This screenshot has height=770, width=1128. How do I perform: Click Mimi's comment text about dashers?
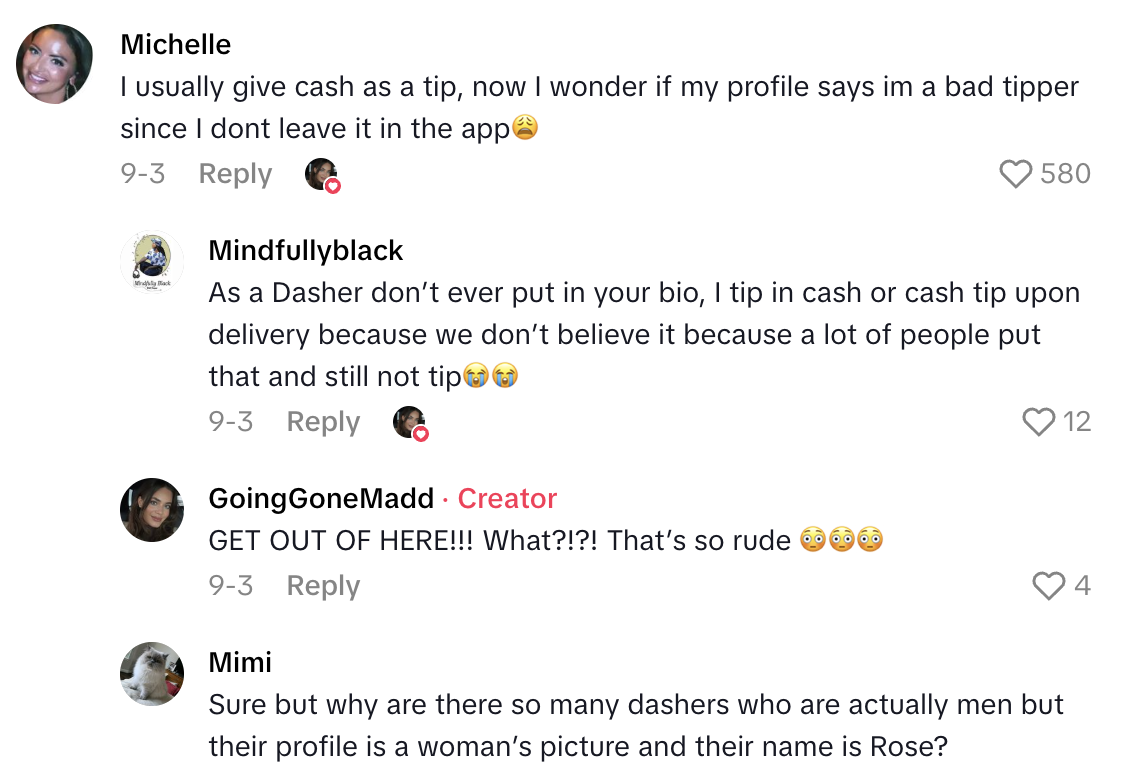[635, 725]
